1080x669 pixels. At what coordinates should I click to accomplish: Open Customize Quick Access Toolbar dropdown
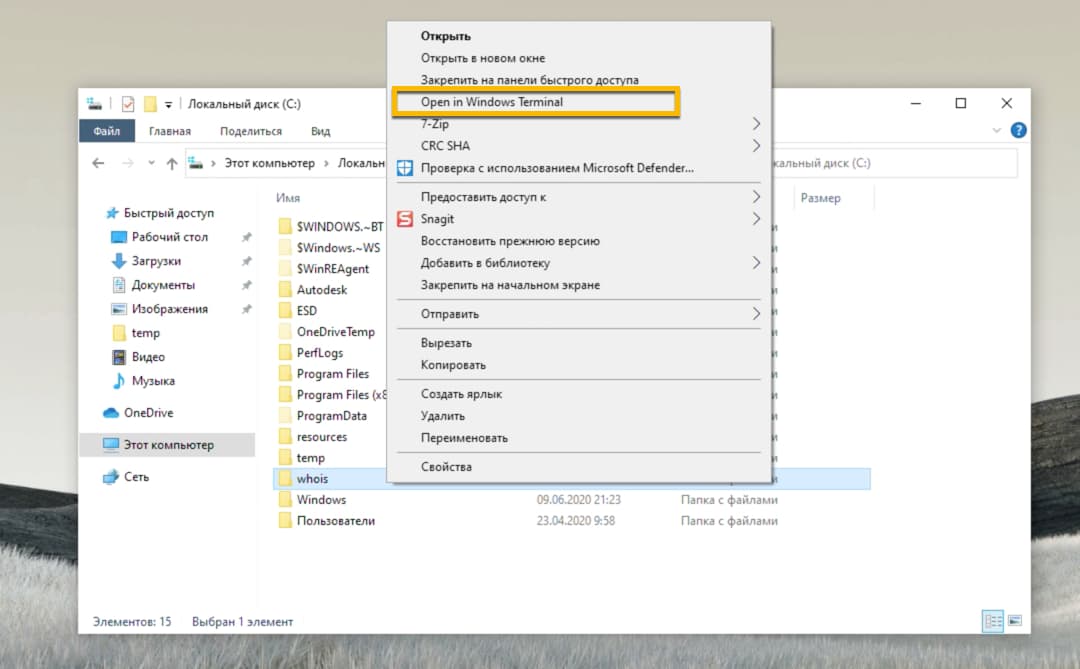168,105
